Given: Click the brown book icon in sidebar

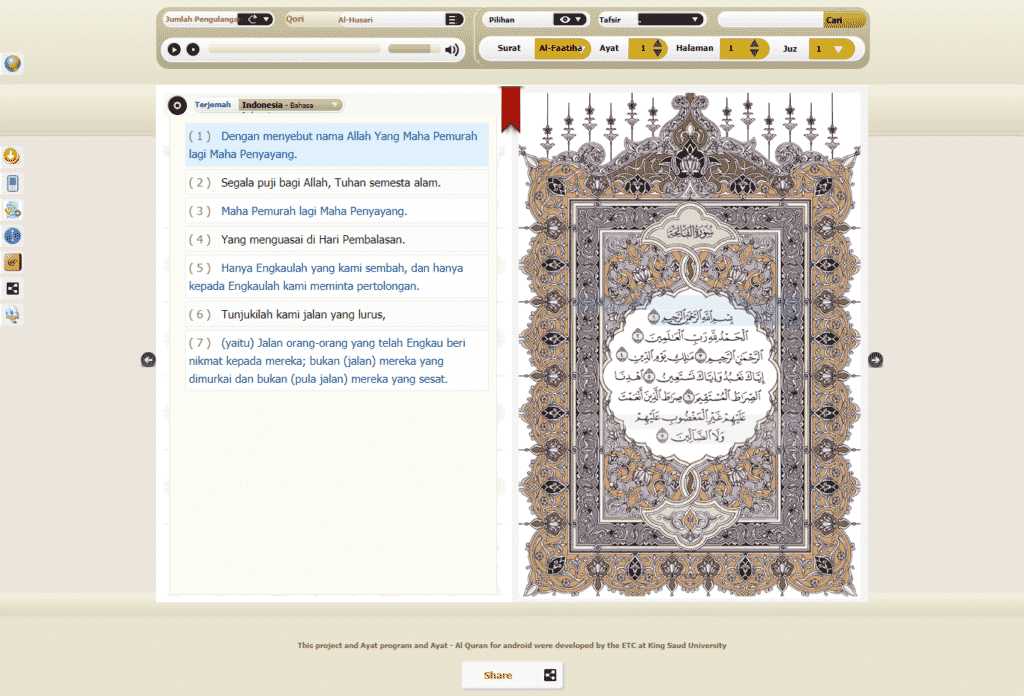Looking at the screenshot, I should click(12, 262).
